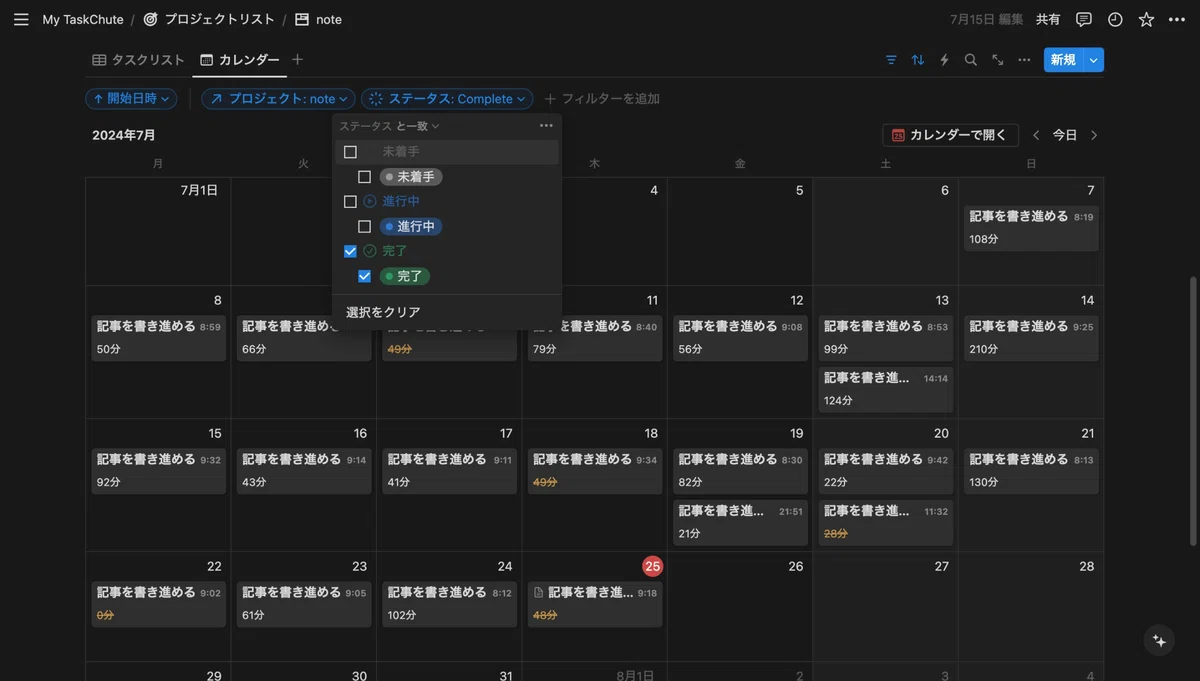Open the ステータス: Complete filter dropdown
The width and height of the screenshot is (1200, 681).
click(x=447, y=99)
